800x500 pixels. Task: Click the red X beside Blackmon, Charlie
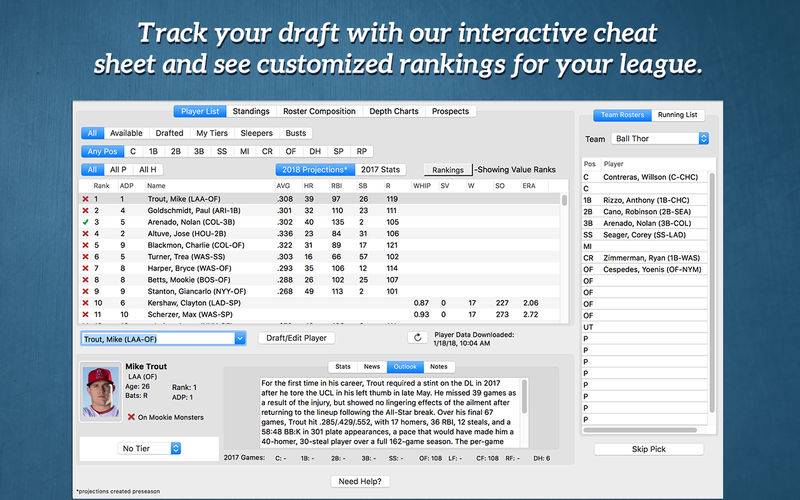[85, 245]
